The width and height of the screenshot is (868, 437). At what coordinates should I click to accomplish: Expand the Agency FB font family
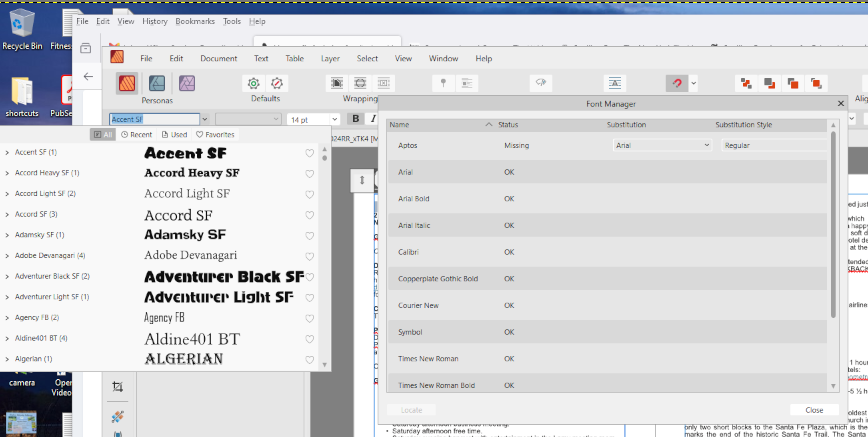coord(7,318)
